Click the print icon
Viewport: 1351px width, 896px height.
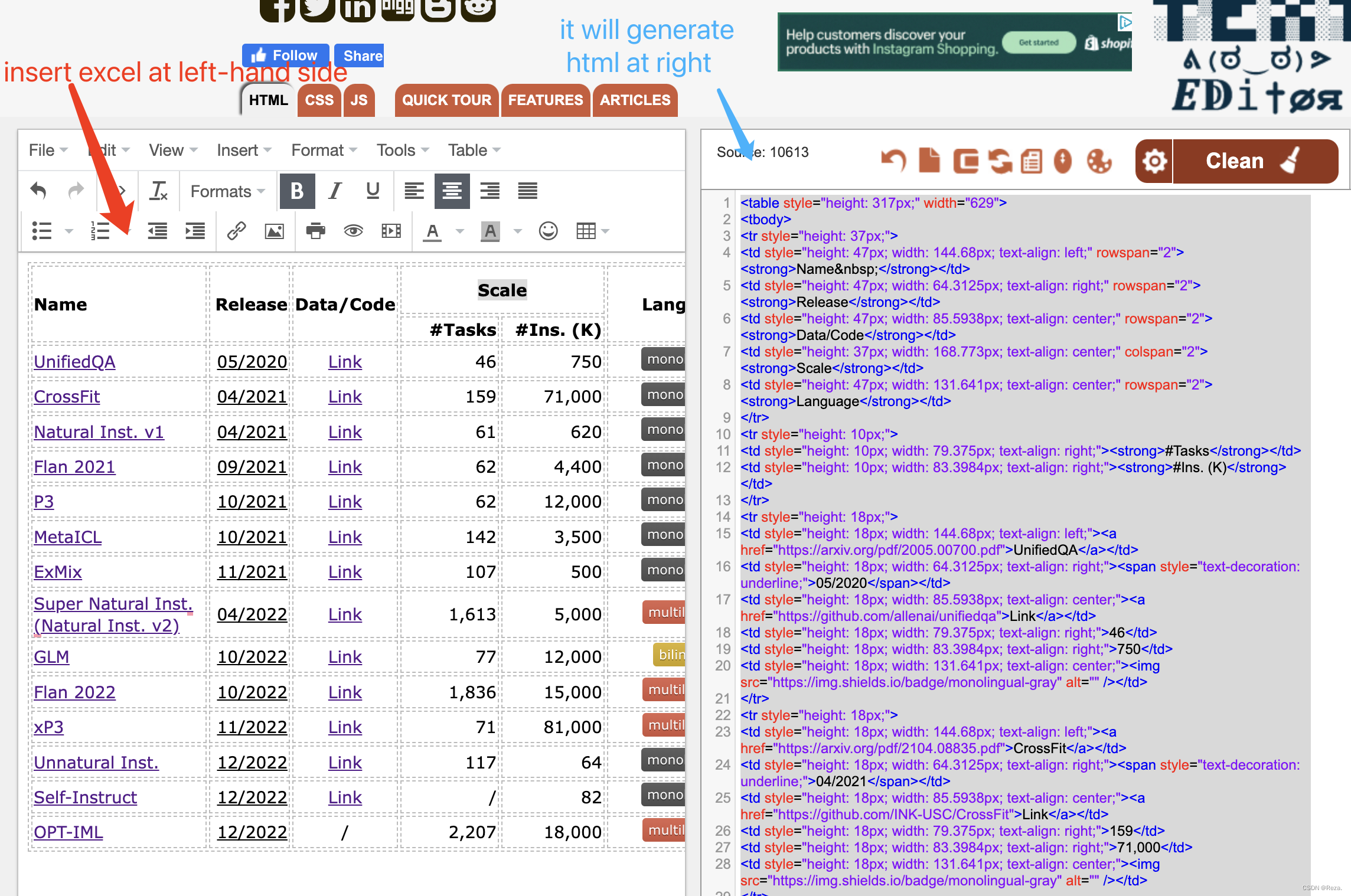point(315,231)
